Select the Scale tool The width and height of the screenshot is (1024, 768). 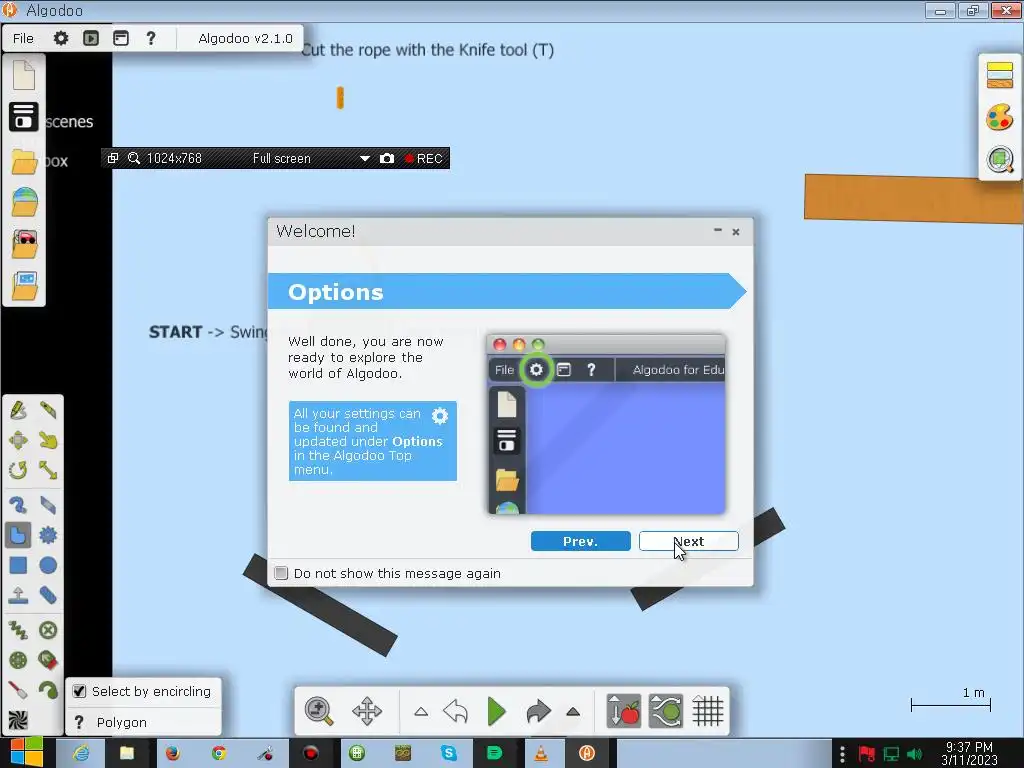click(48, 470)
